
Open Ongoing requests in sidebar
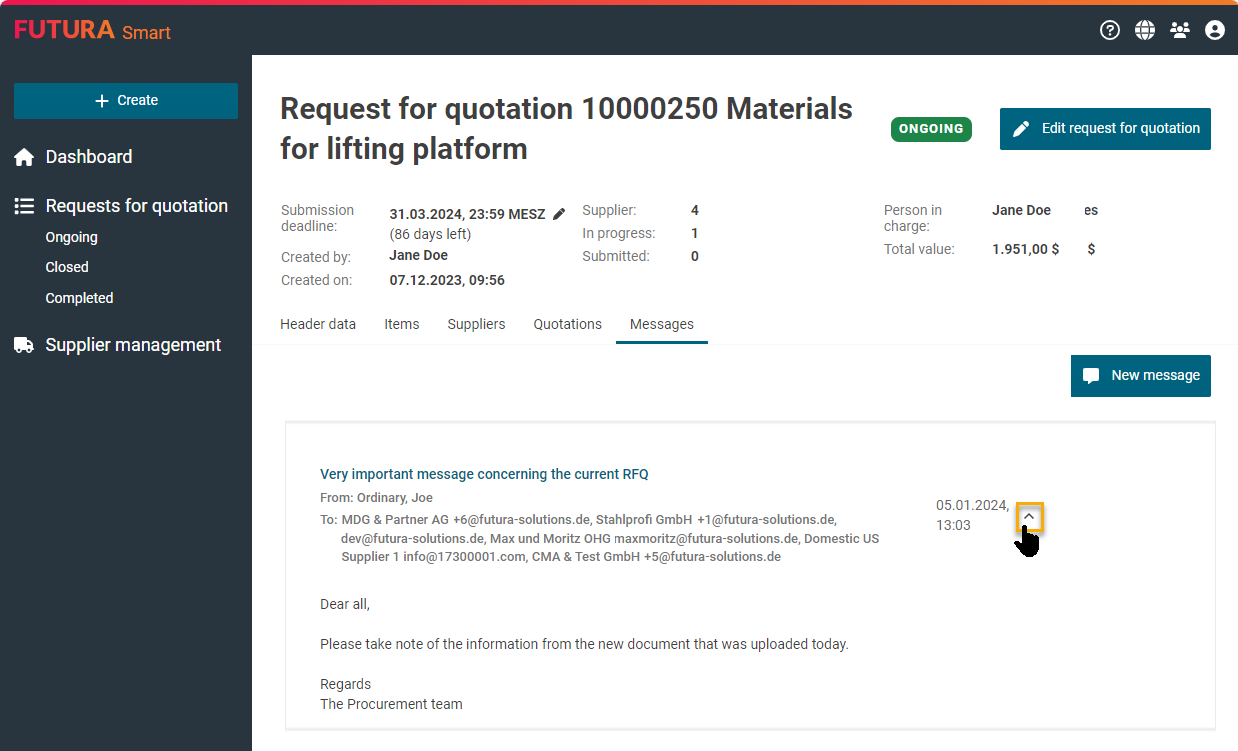(71, 237)
